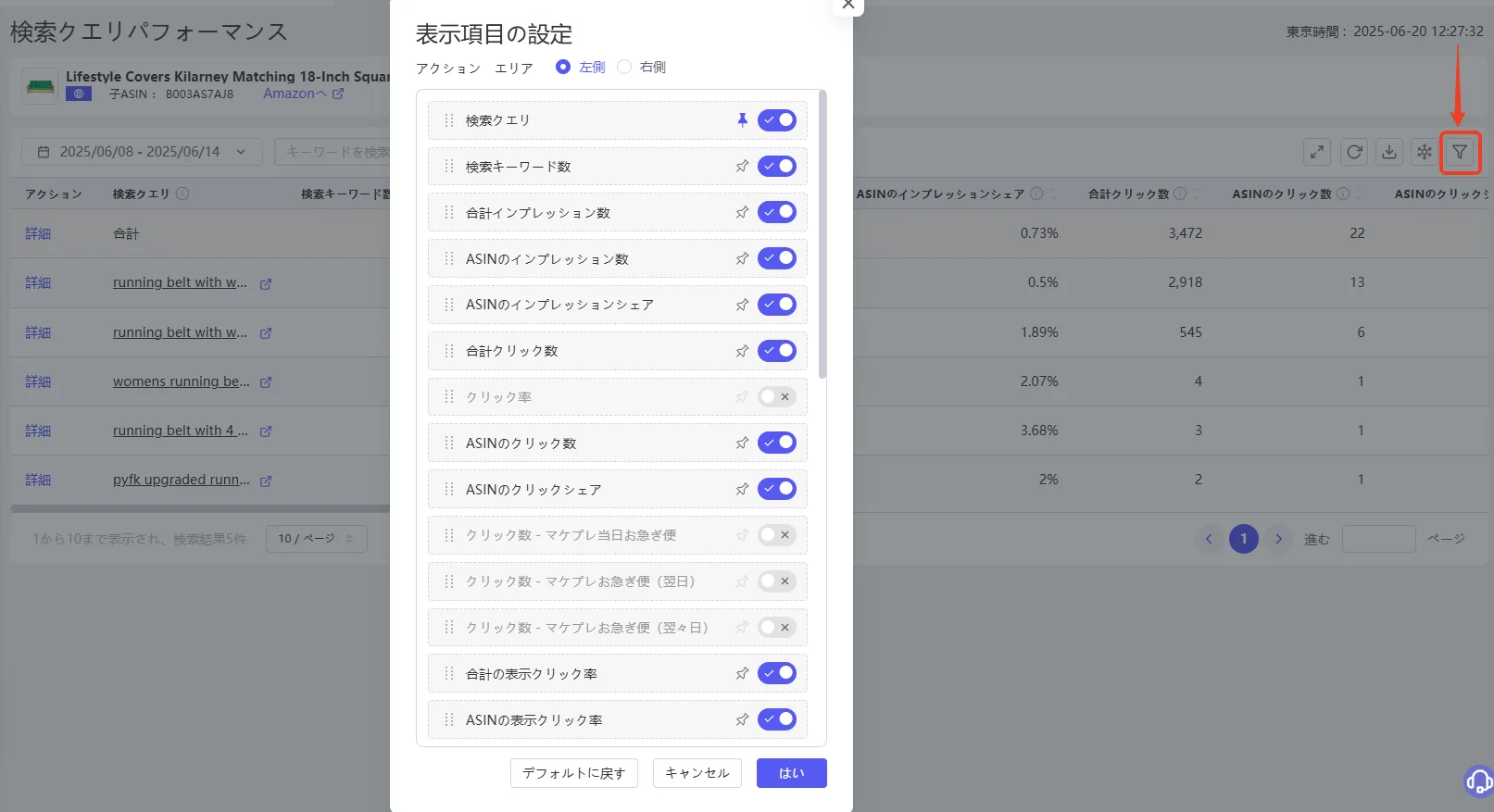The image size is (1494, 812).
Task: Click info icon next to 検索クエリ header
Action: 182,194
